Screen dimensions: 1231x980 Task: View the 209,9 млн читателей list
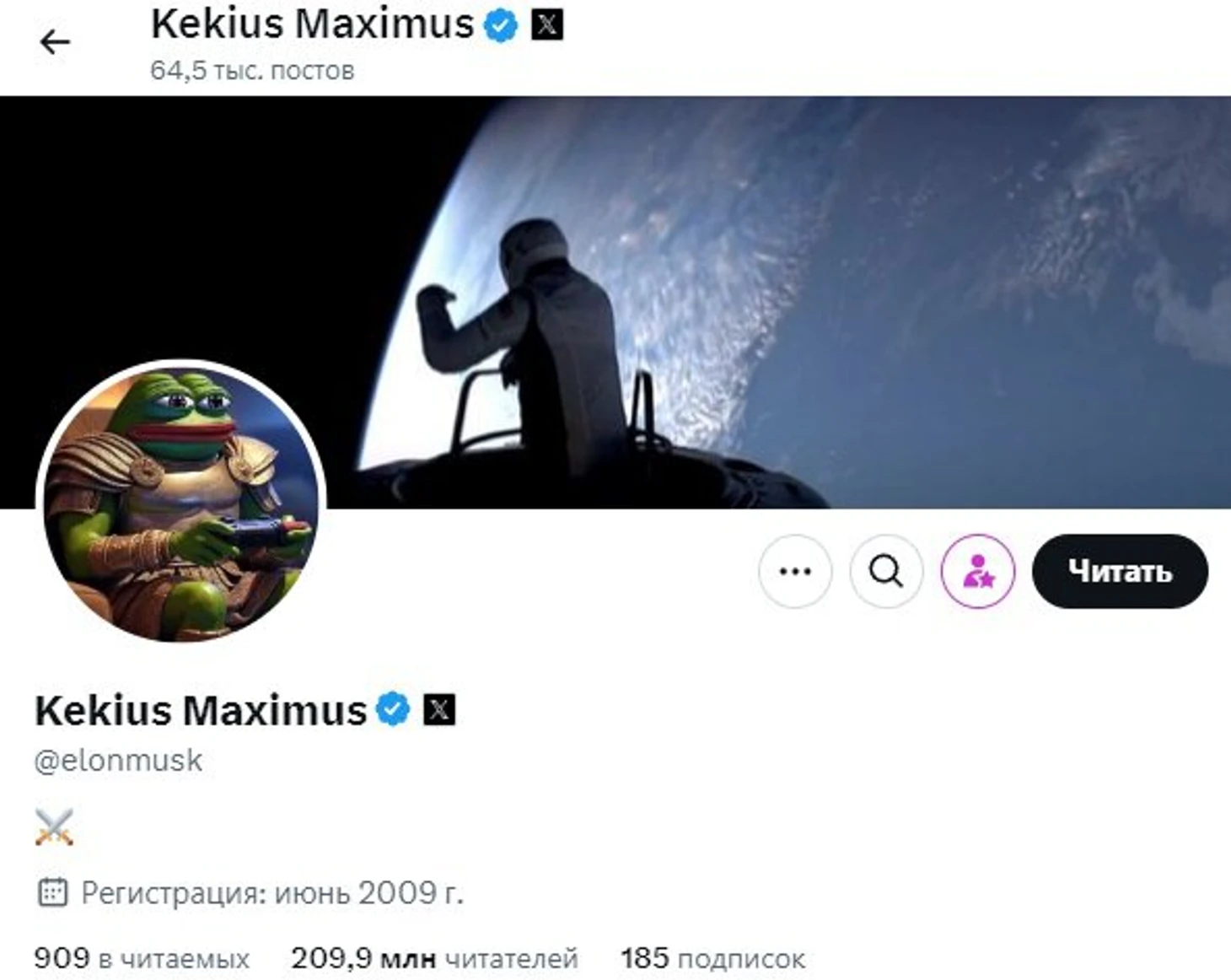pyautogui.click(x=434, y=959)
